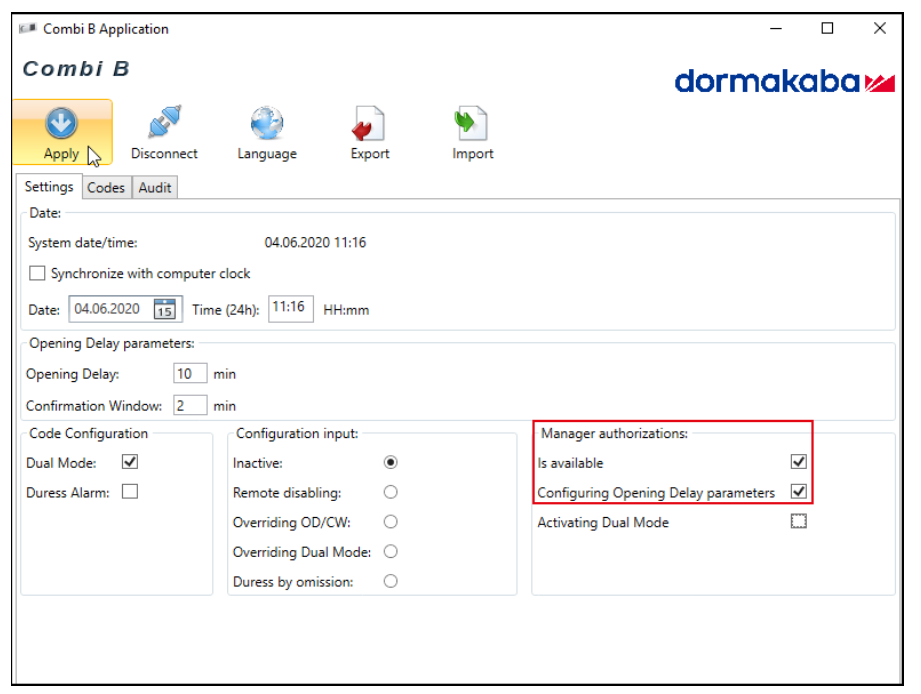Uncheck the Dual Mode checkbox
Viewport: 921px width, 694px height.
[129, 462]
